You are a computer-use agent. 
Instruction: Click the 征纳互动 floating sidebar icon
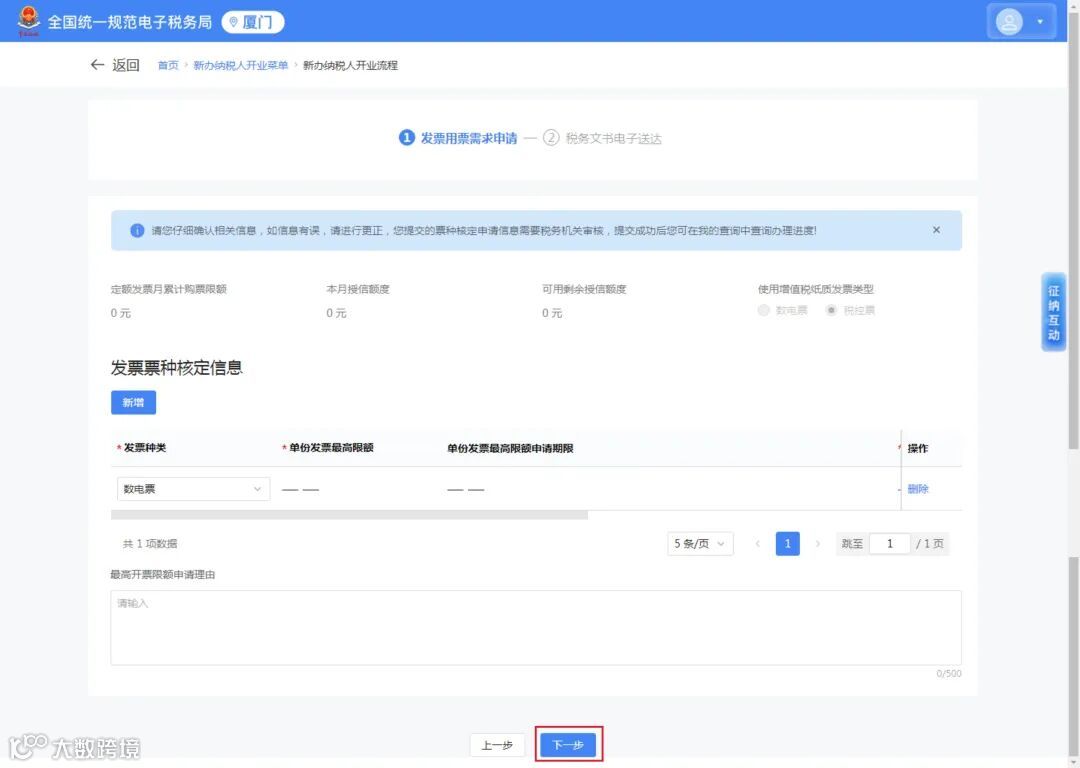click(1052, 311)
